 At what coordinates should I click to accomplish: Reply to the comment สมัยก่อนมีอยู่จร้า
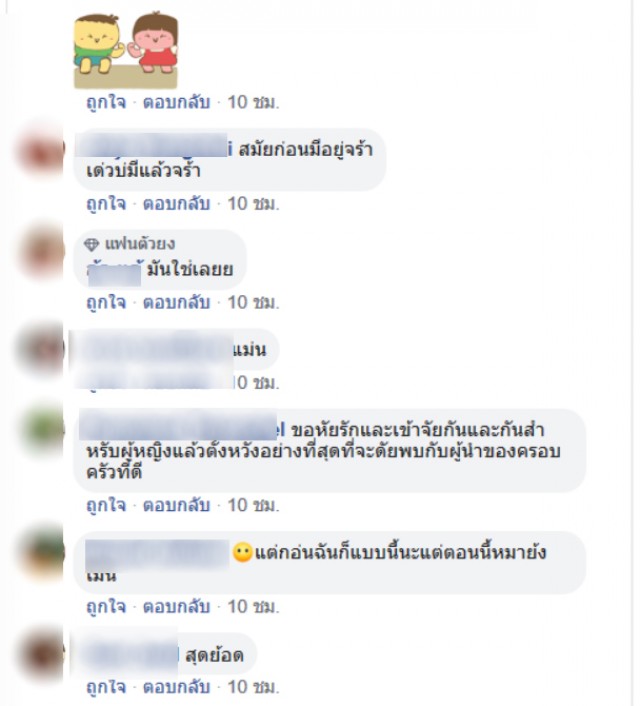[177, 204]
